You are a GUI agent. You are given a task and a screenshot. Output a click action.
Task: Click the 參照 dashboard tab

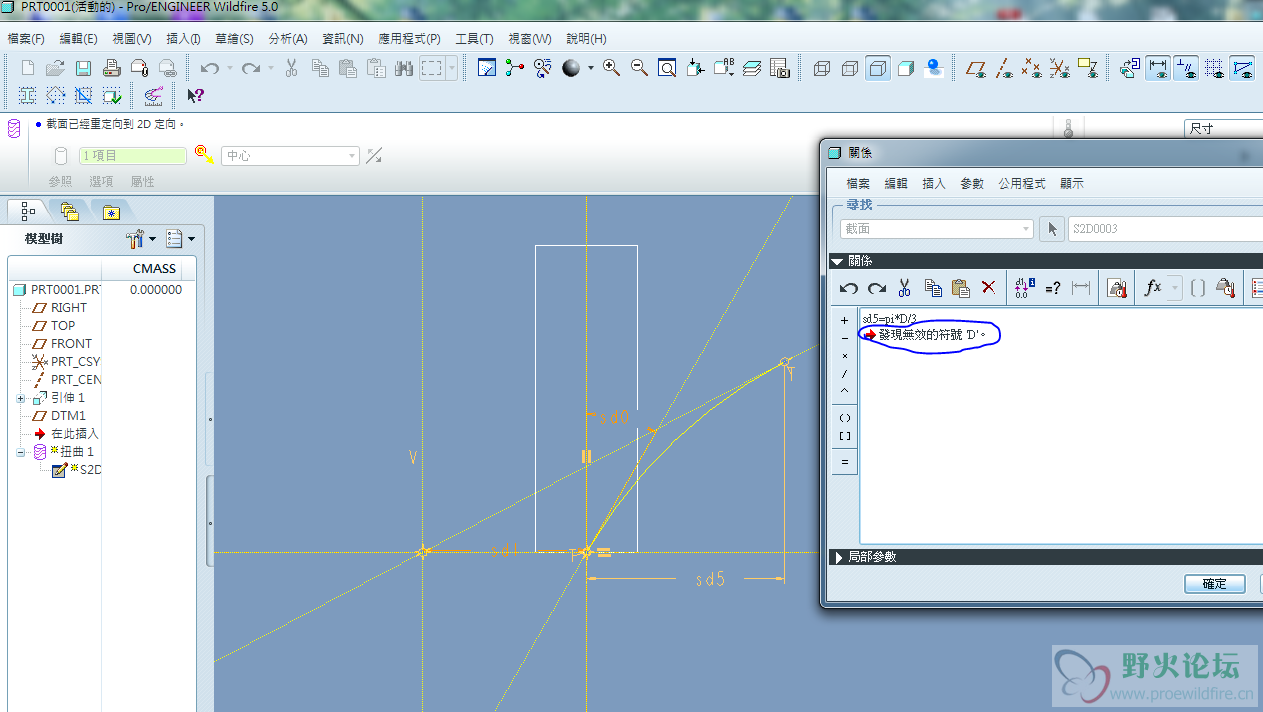point(60,182)
